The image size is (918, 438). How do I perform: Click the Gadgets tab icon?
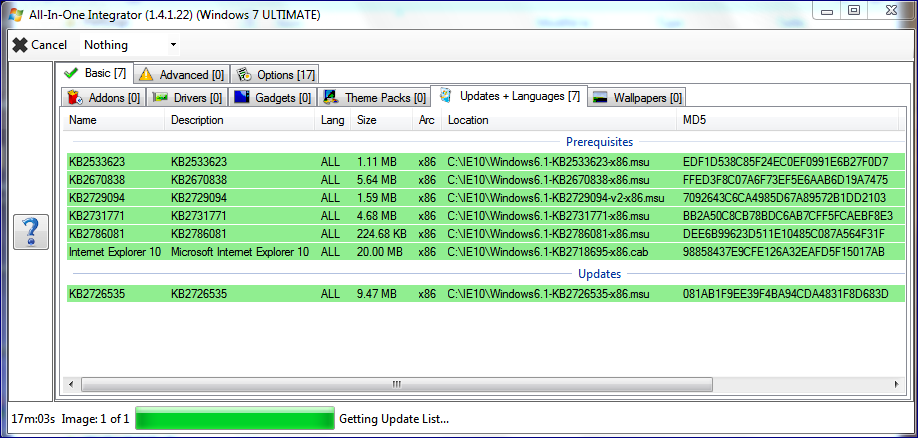(x=241, y=98)
